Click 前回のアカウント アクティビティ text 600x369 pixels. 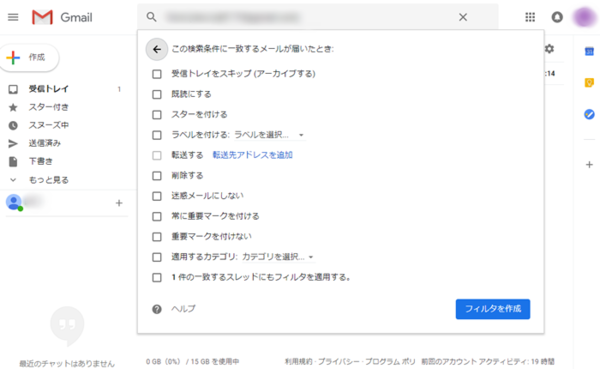(488, 361)
